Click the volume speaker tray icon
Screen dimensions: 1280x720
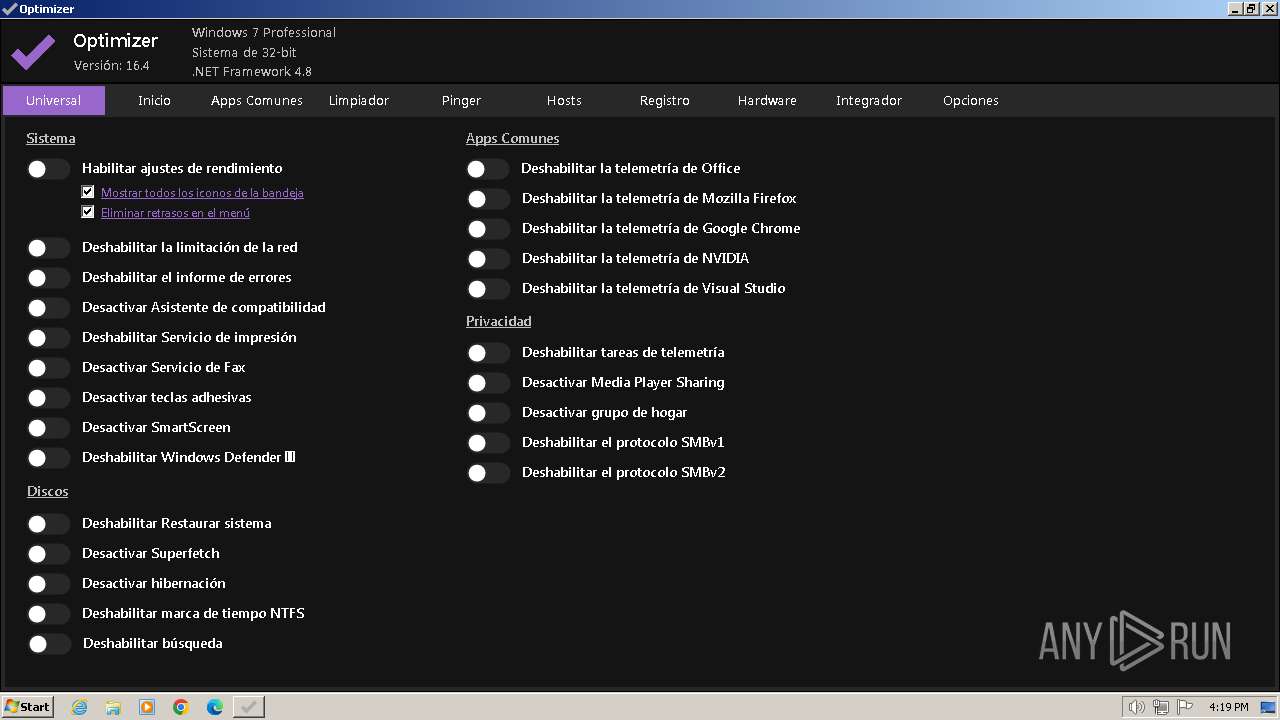click(1136, 707)
